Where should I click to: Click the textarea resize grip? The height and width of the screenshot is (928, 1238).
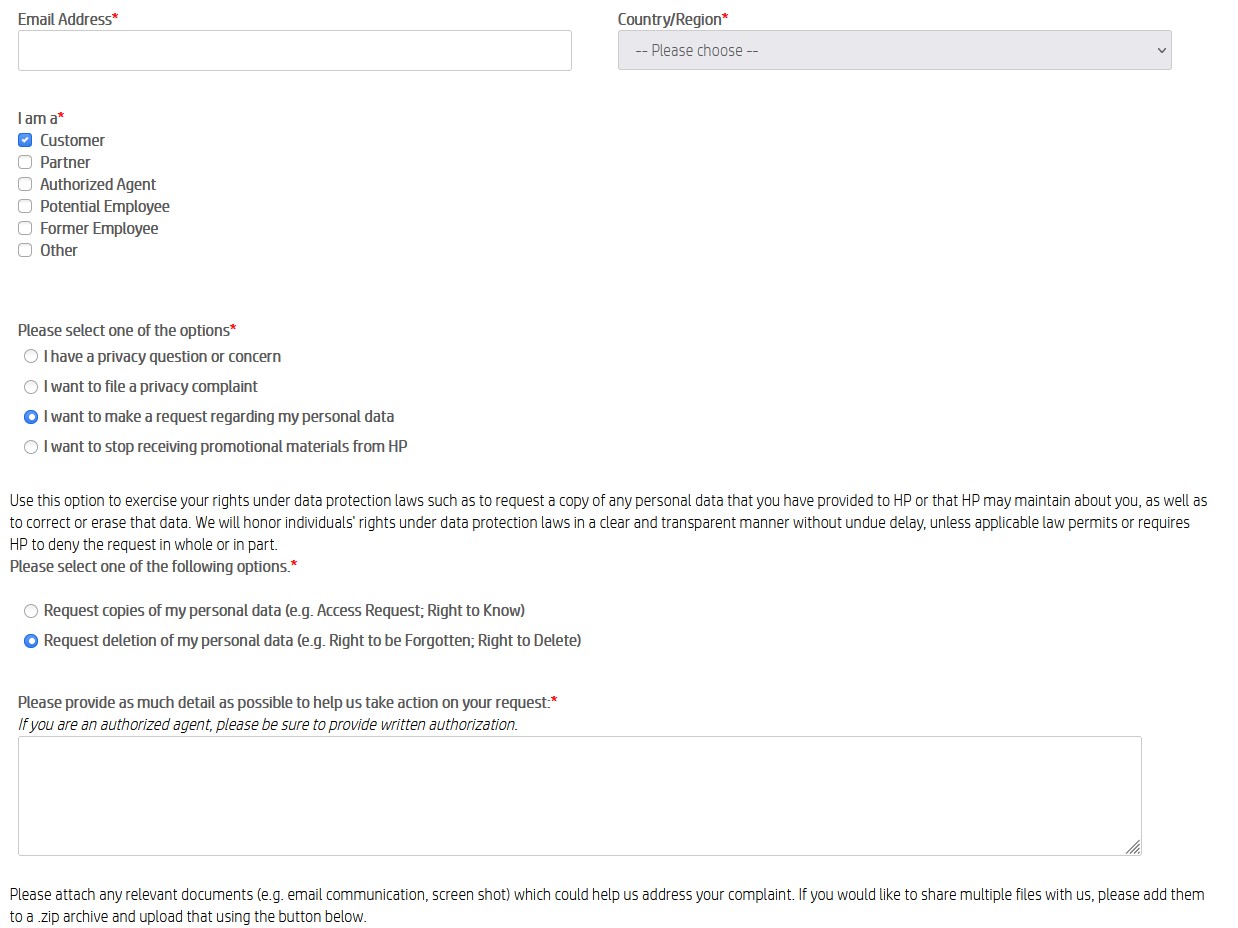[1135, 849]
